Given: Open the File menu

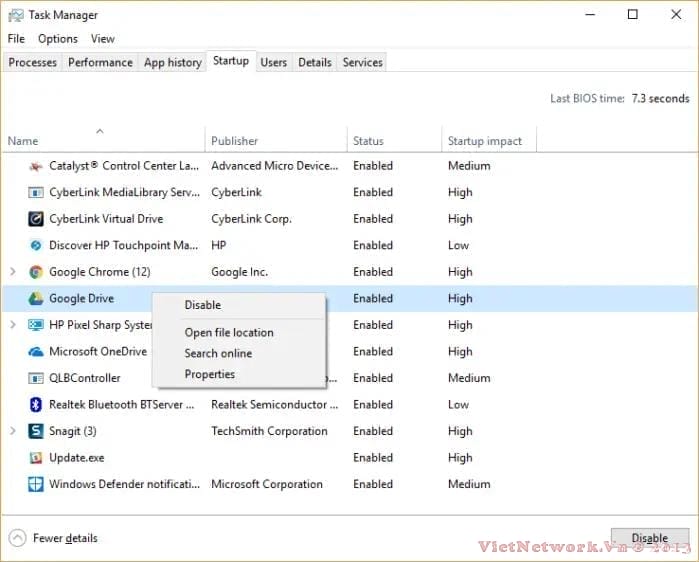Looking at the screenshot, I should pos(16,39).
